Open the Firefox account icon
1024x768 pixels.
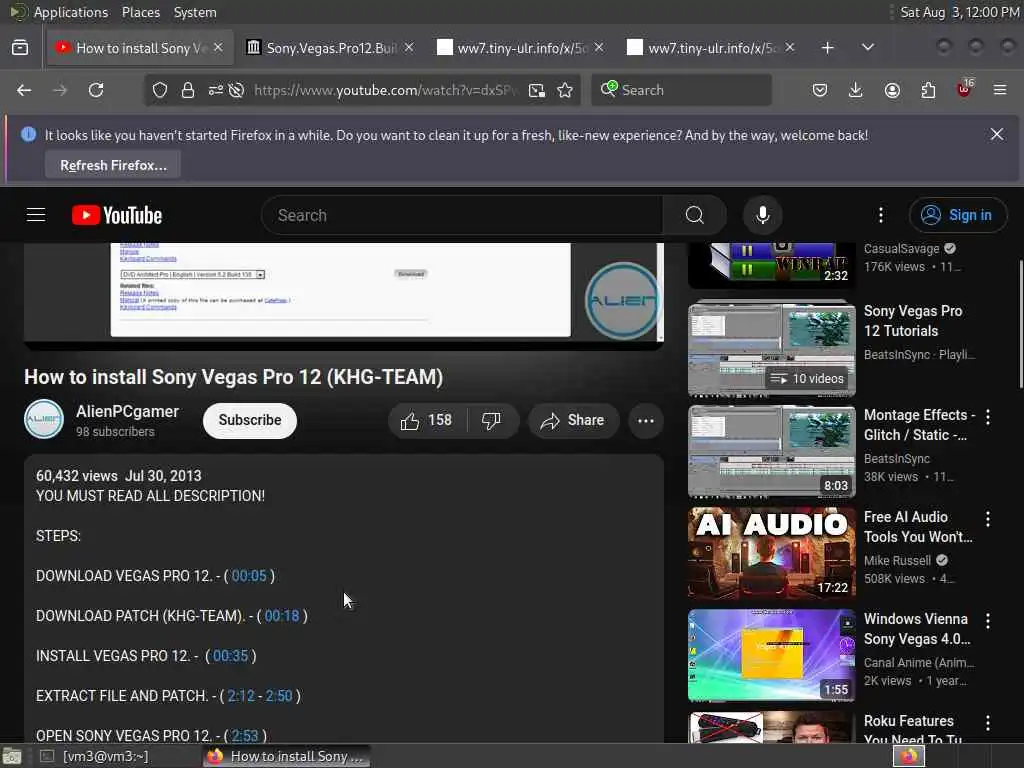click(892, 90)
